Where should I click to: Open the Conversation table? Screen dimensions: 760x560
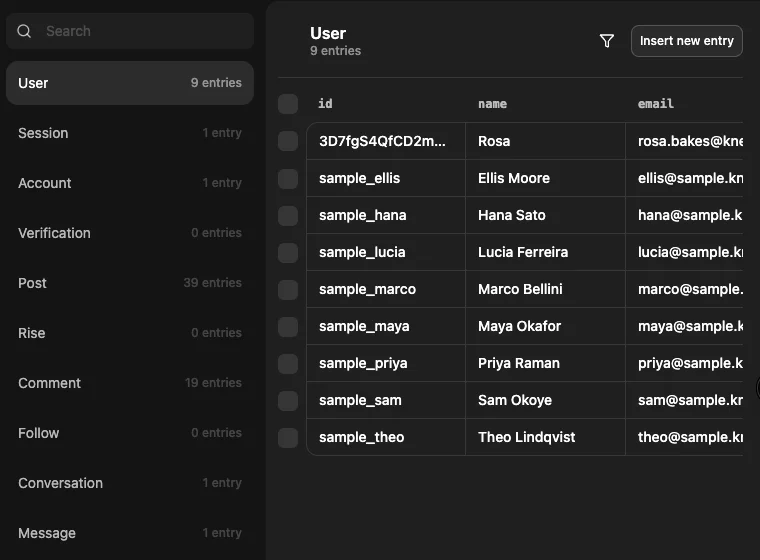(130, 482)
